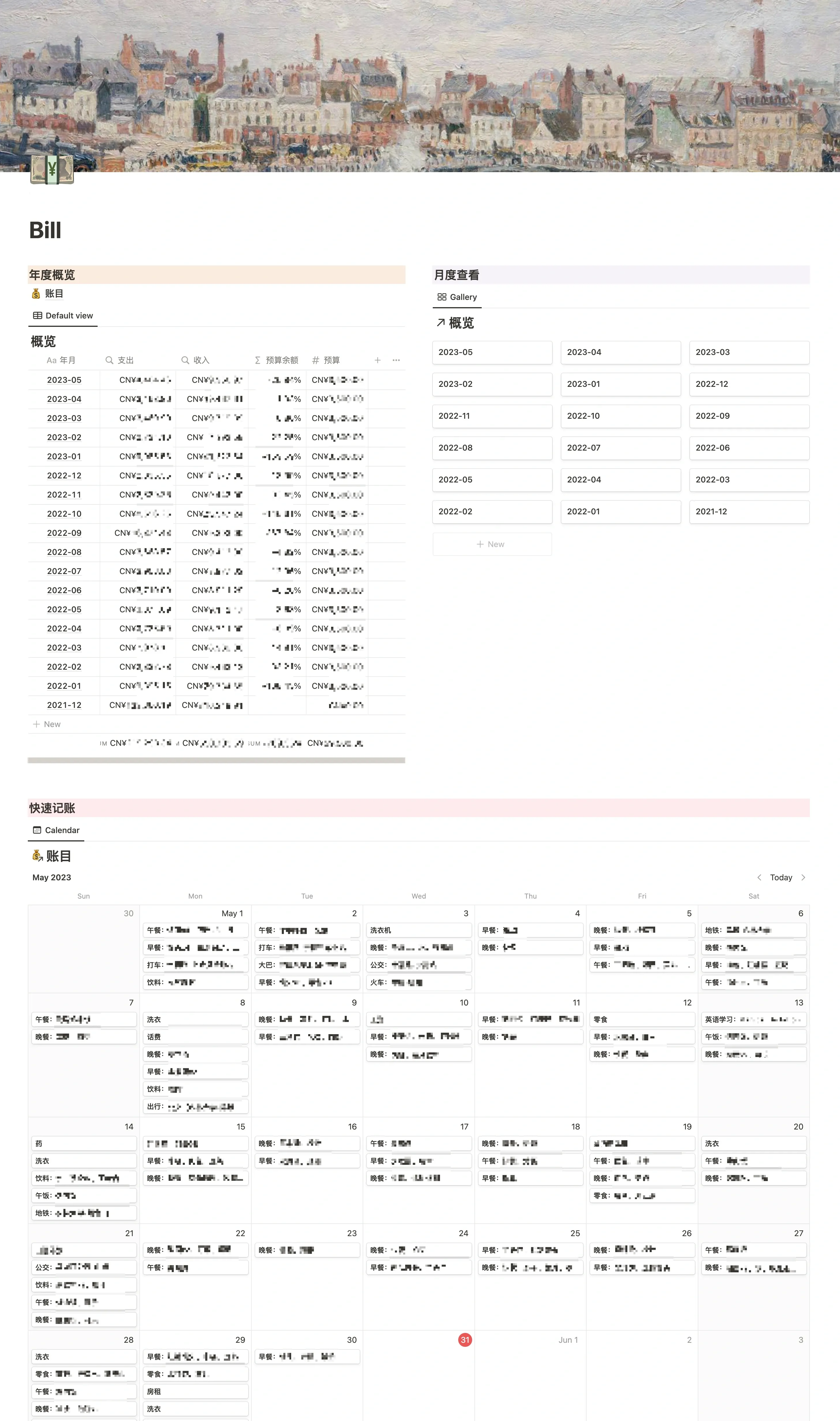The height and width of the screenshot is (1421, 840).
Task: Select the Calendar view tab
Action: pos(56,830)
